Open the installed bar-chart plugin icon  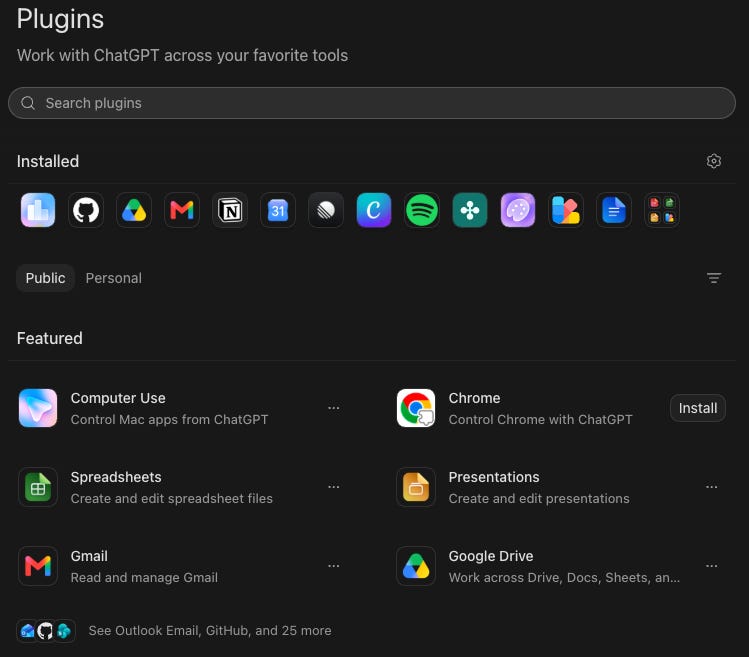coord(38,210)
